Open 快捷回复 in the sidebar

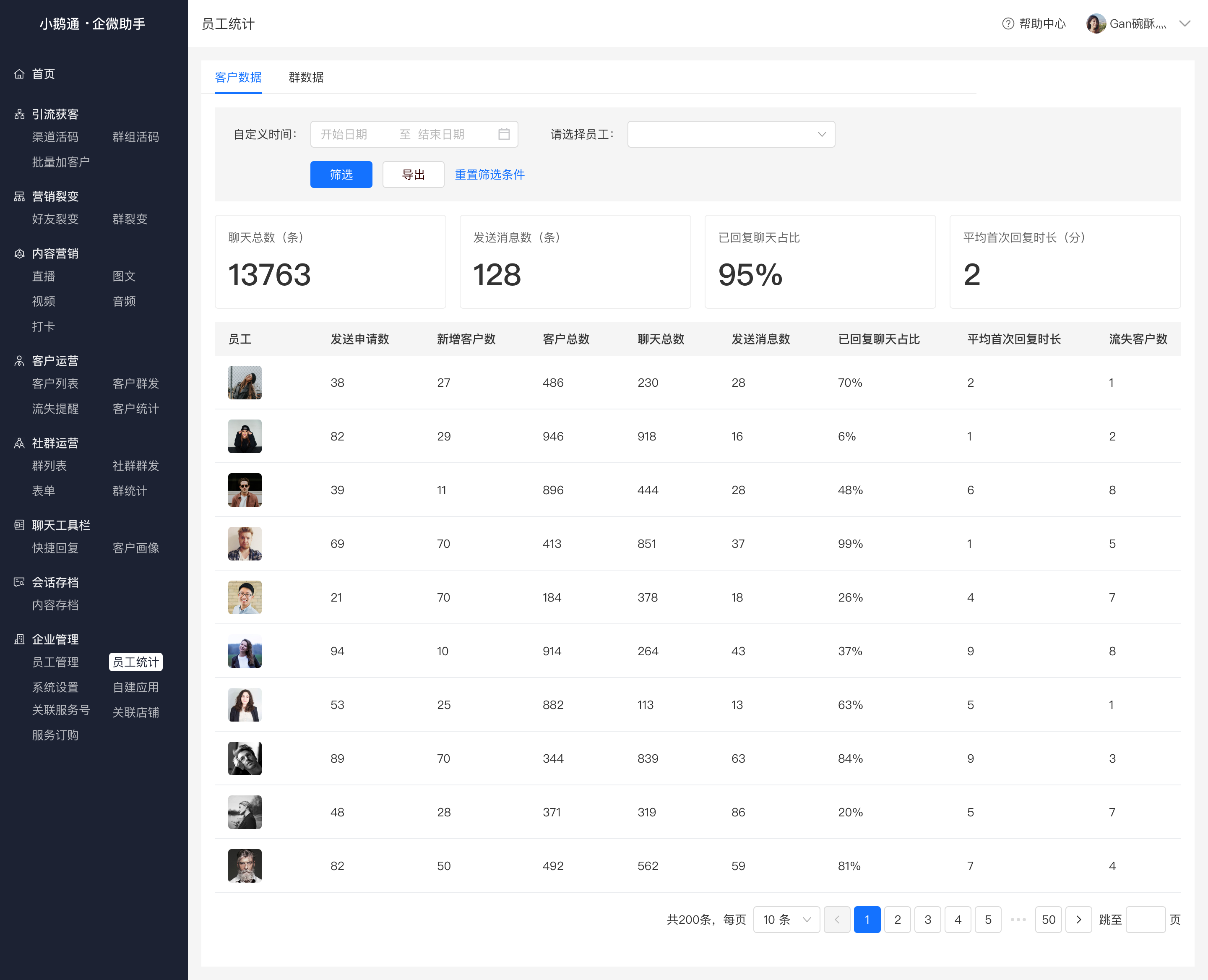pyautogui.click(x=55, y=548)
